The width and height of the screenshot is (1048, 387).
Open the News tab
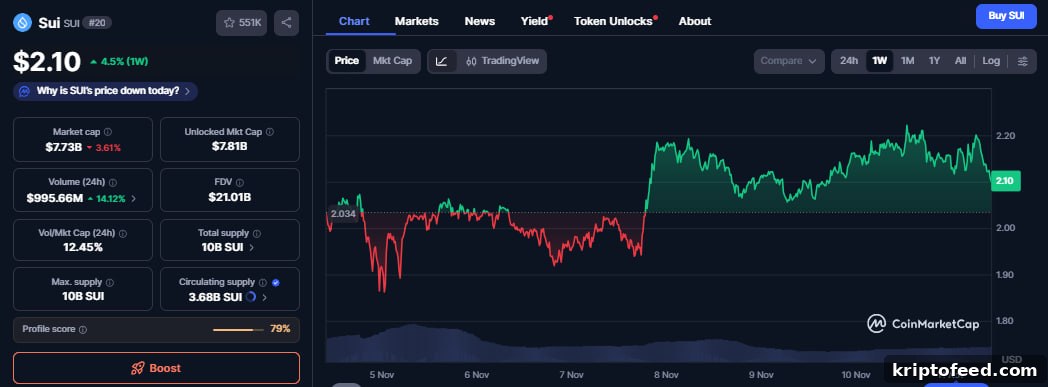click(480, 21)
